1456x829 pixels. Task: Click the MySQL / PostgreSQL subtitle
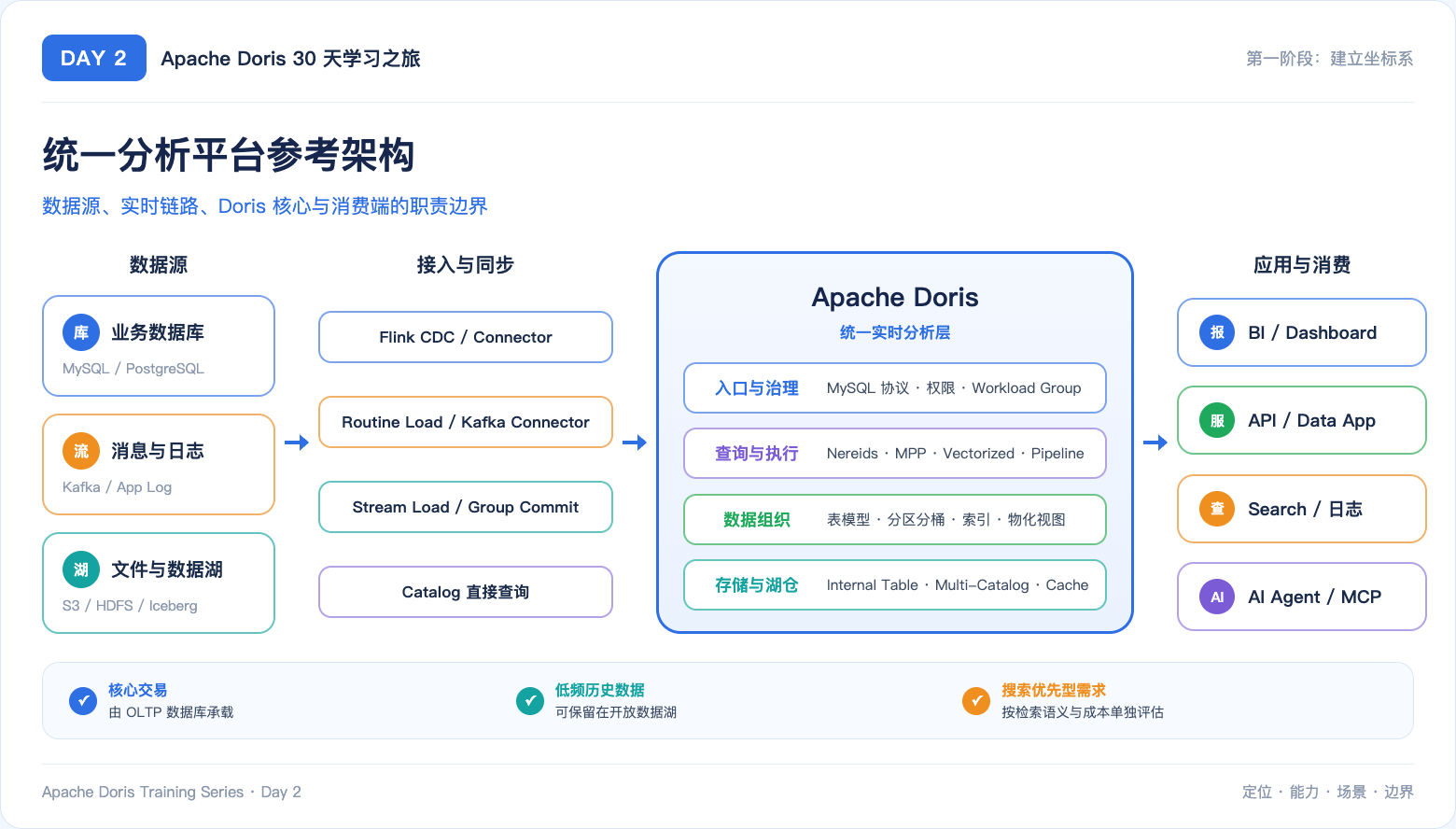(133, 369)
